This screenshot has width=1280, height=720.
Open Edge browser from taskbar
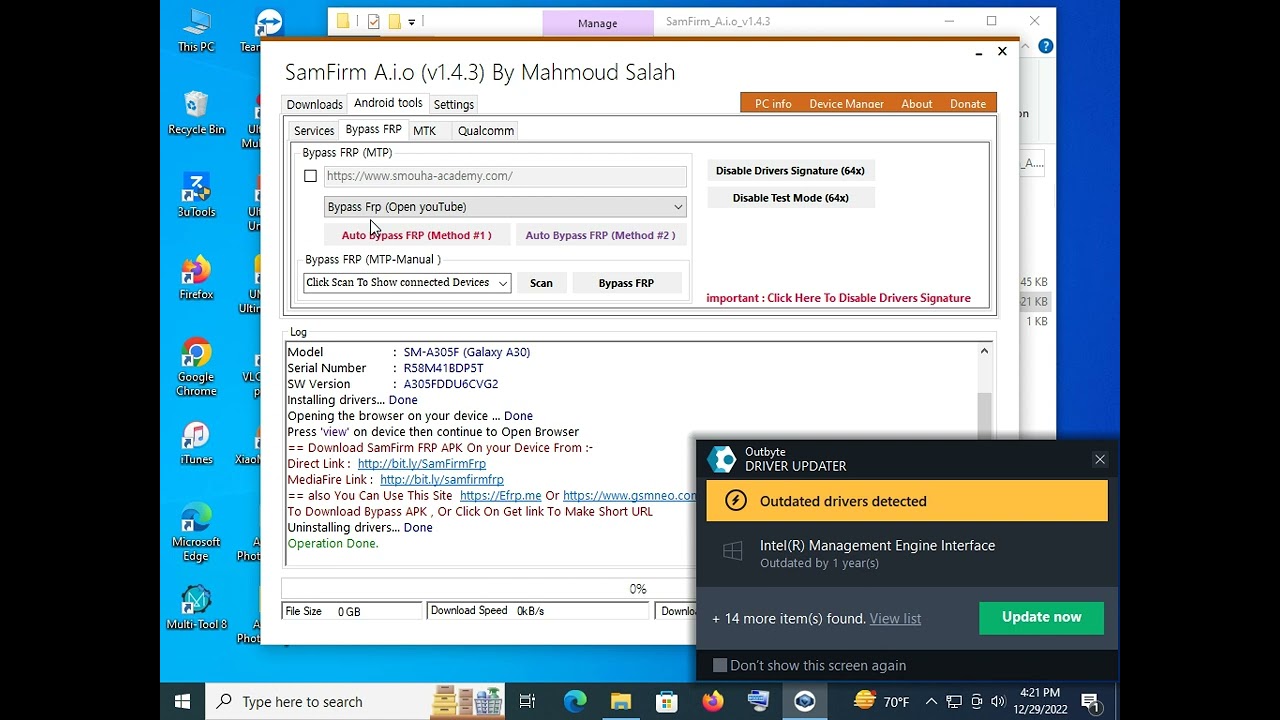click(x=575, y=702)
